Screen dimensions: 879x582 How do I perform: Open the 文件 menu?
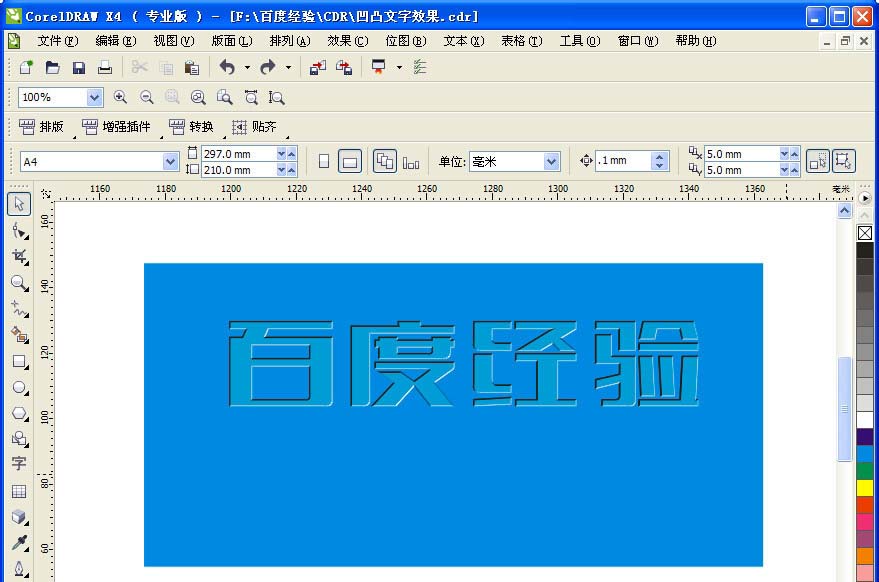(x=58, y=41)
